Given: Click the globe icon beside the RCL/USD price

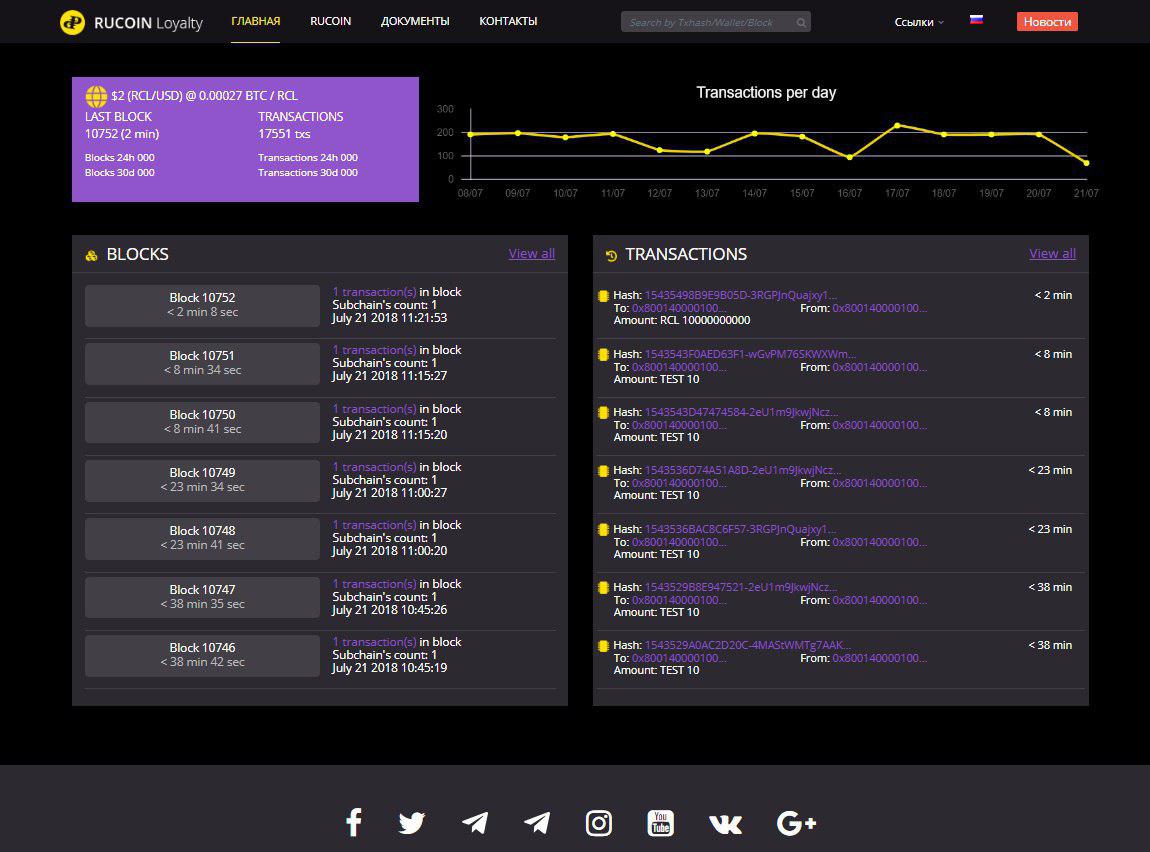Looking at the screenshot, I should tap(96, 96).
